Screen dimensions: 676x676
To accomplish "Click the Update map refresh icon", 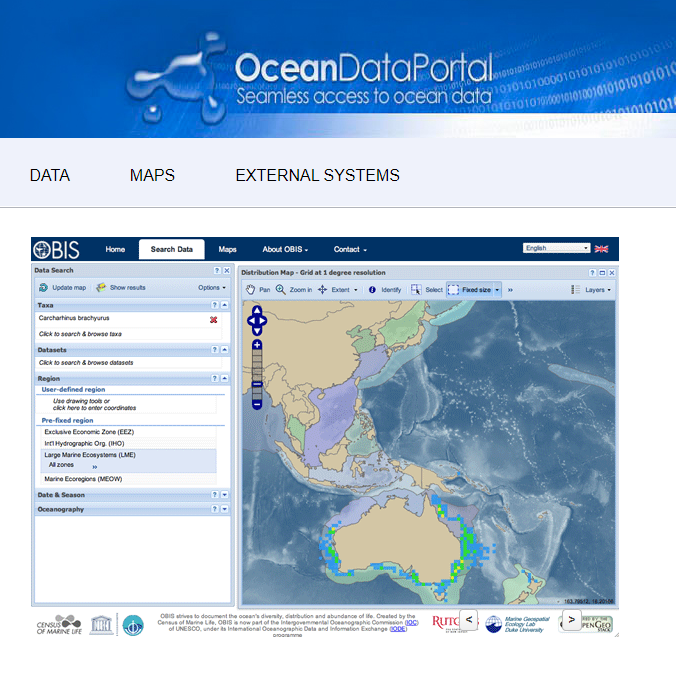I will coord(42,287).
